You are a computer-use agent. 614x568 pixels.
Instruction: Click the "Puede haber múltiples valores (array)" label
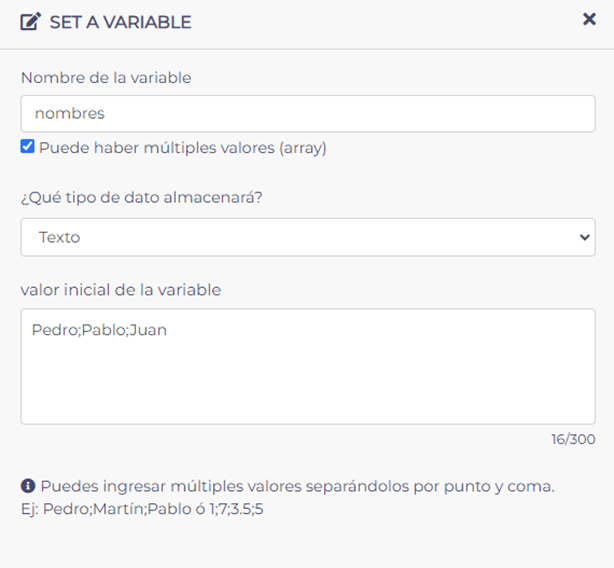(182, 148)
